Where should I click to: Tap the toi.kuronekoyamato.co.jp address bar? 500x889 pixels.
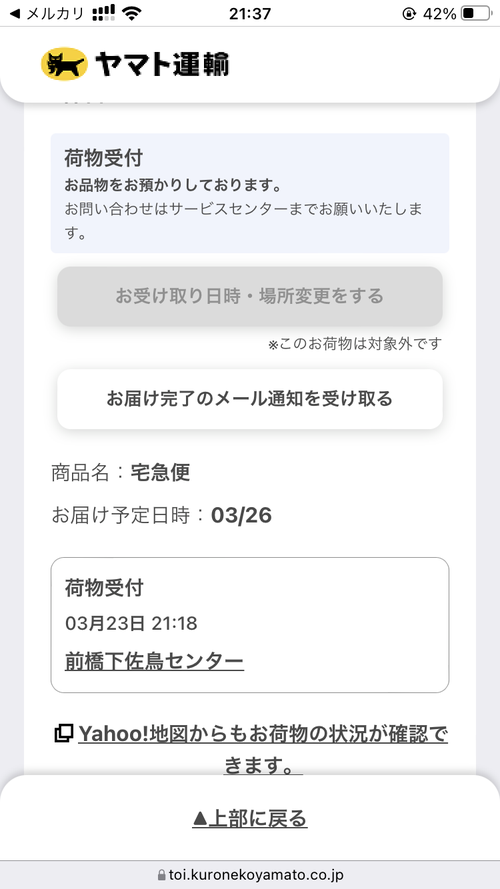point(250,875)
